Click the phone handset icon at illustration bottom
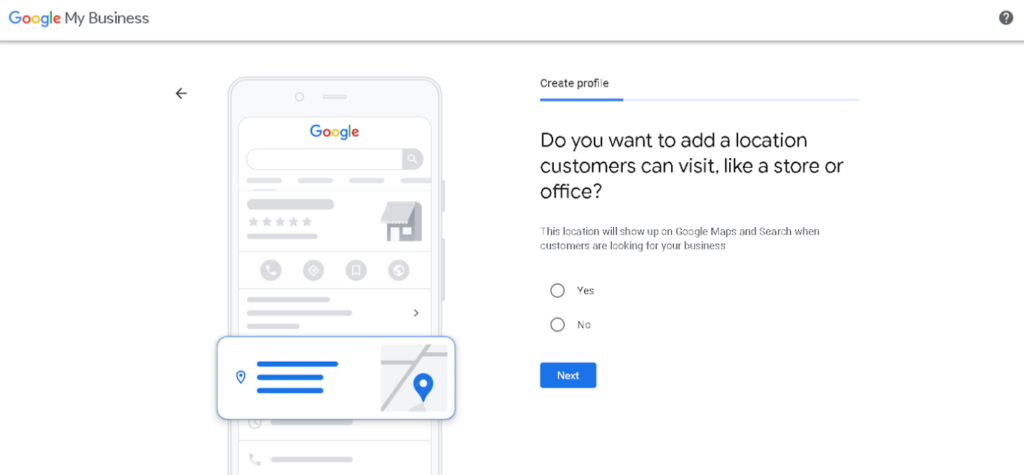Viewport: 1024px width, 475px height. [255, 459]
